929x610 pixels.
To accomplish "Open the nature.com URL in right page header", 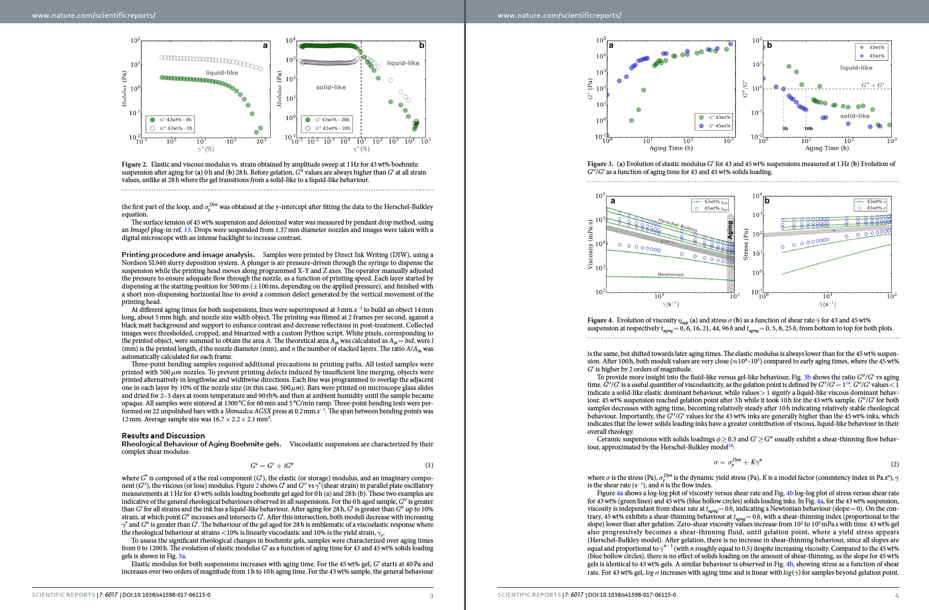I will click(x=559, y=15).
